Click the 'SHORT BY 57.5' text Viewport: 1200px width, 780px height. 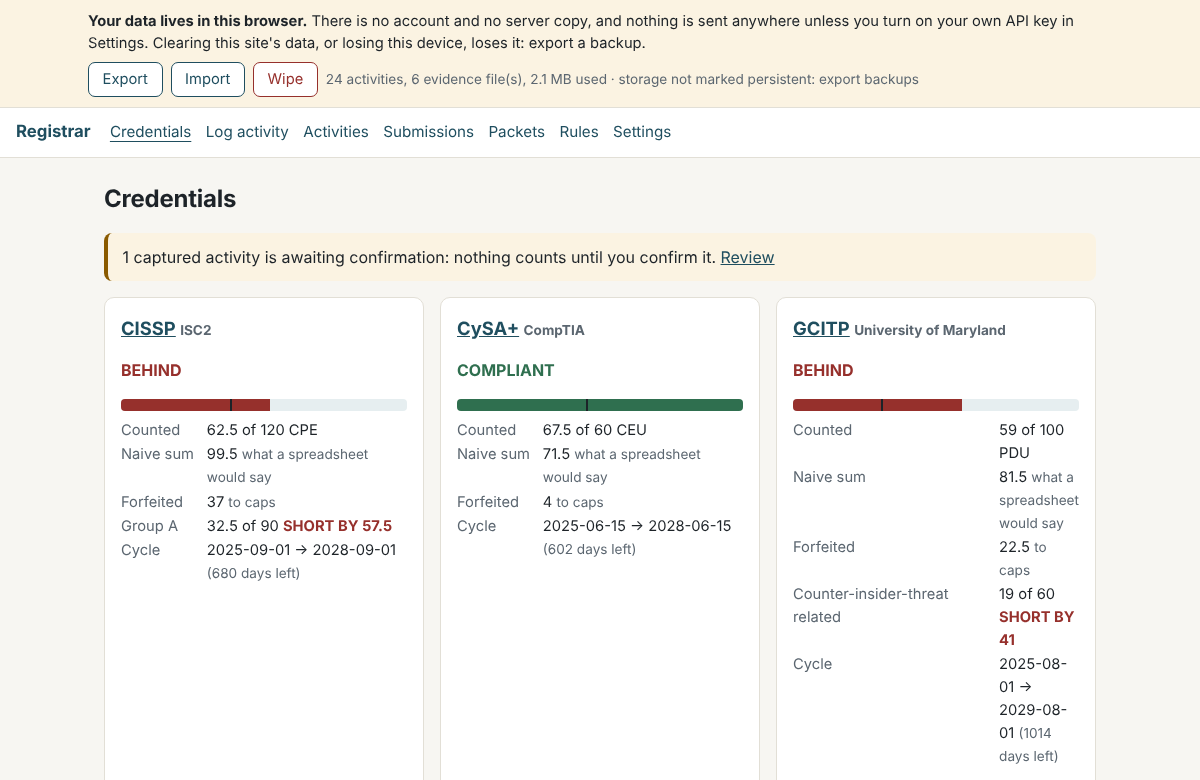click(x=338, y=526)
